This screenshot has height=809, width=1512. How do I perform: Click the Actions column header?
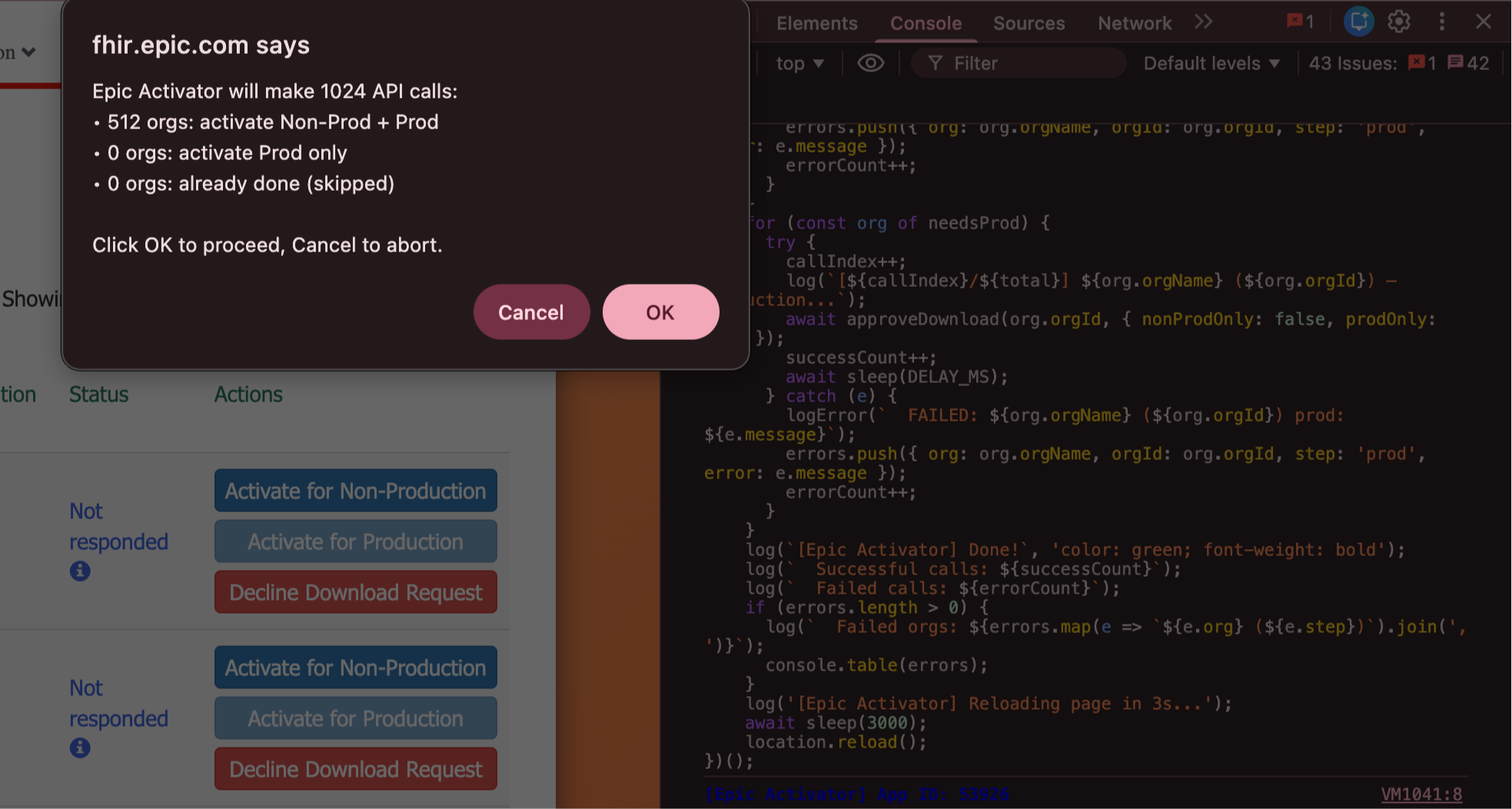click(x=248, y=395)
